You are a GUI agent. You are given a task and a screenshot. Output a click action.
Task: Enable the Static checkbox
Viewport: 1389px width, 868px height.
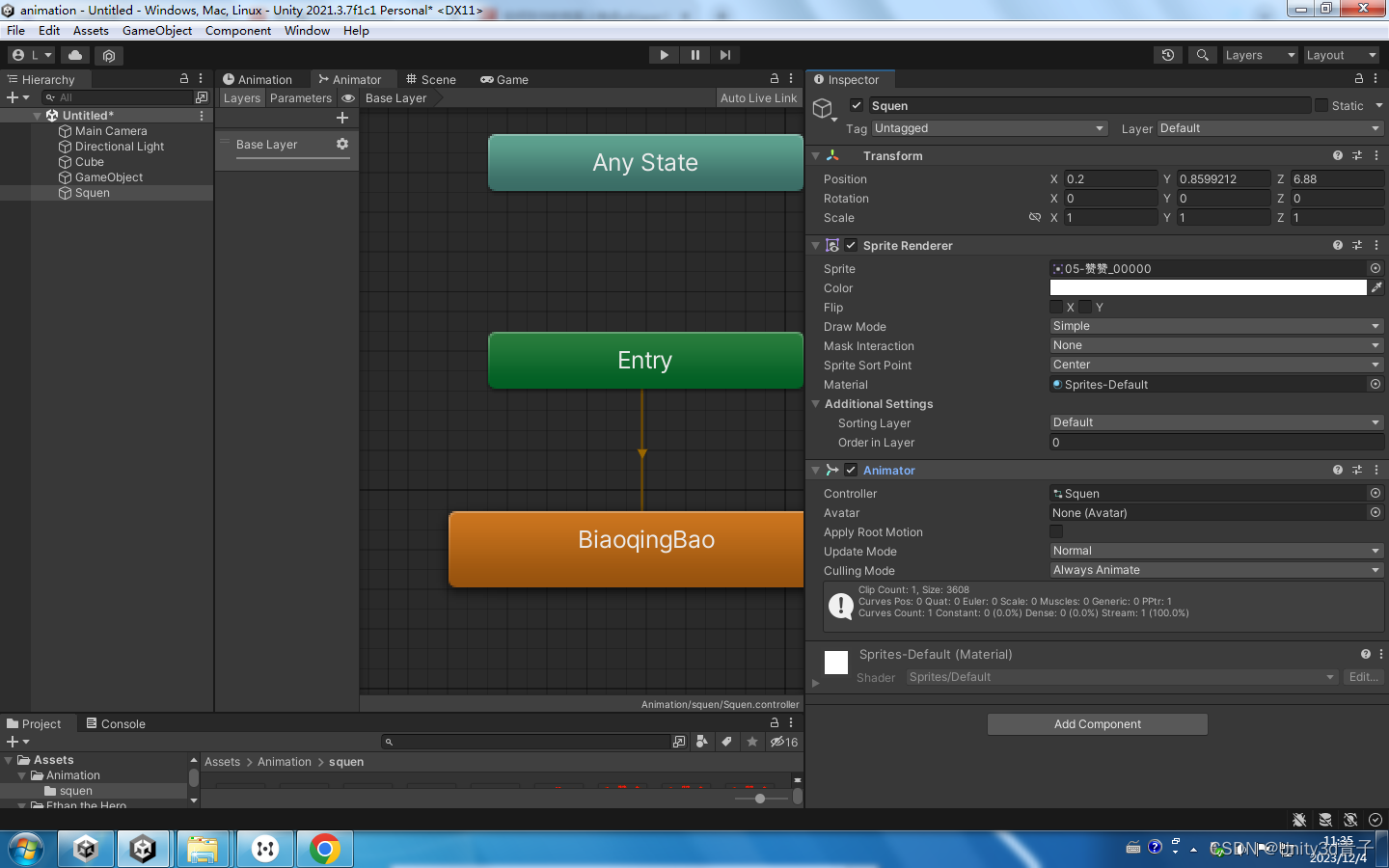pyautogui.click(x=1321, y=105)
